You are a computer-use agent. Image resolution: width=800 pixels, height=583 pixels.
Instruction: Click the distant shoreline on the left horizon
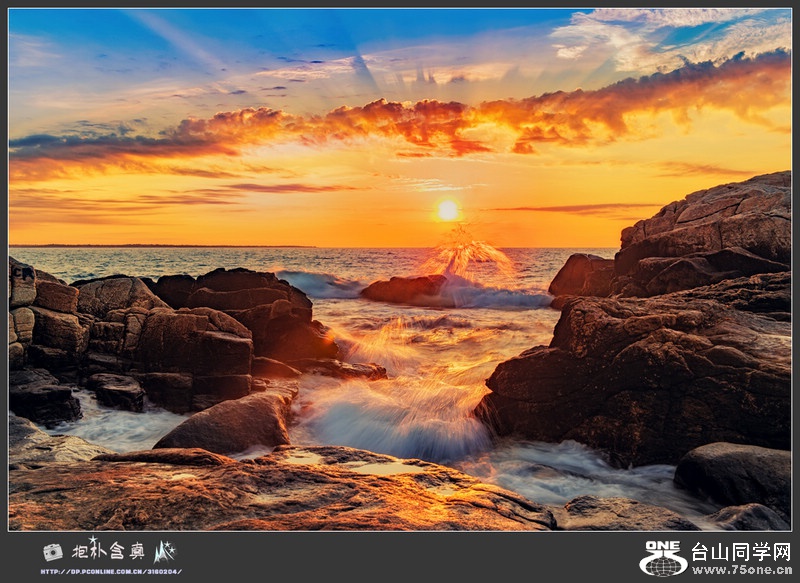point(150,245)
